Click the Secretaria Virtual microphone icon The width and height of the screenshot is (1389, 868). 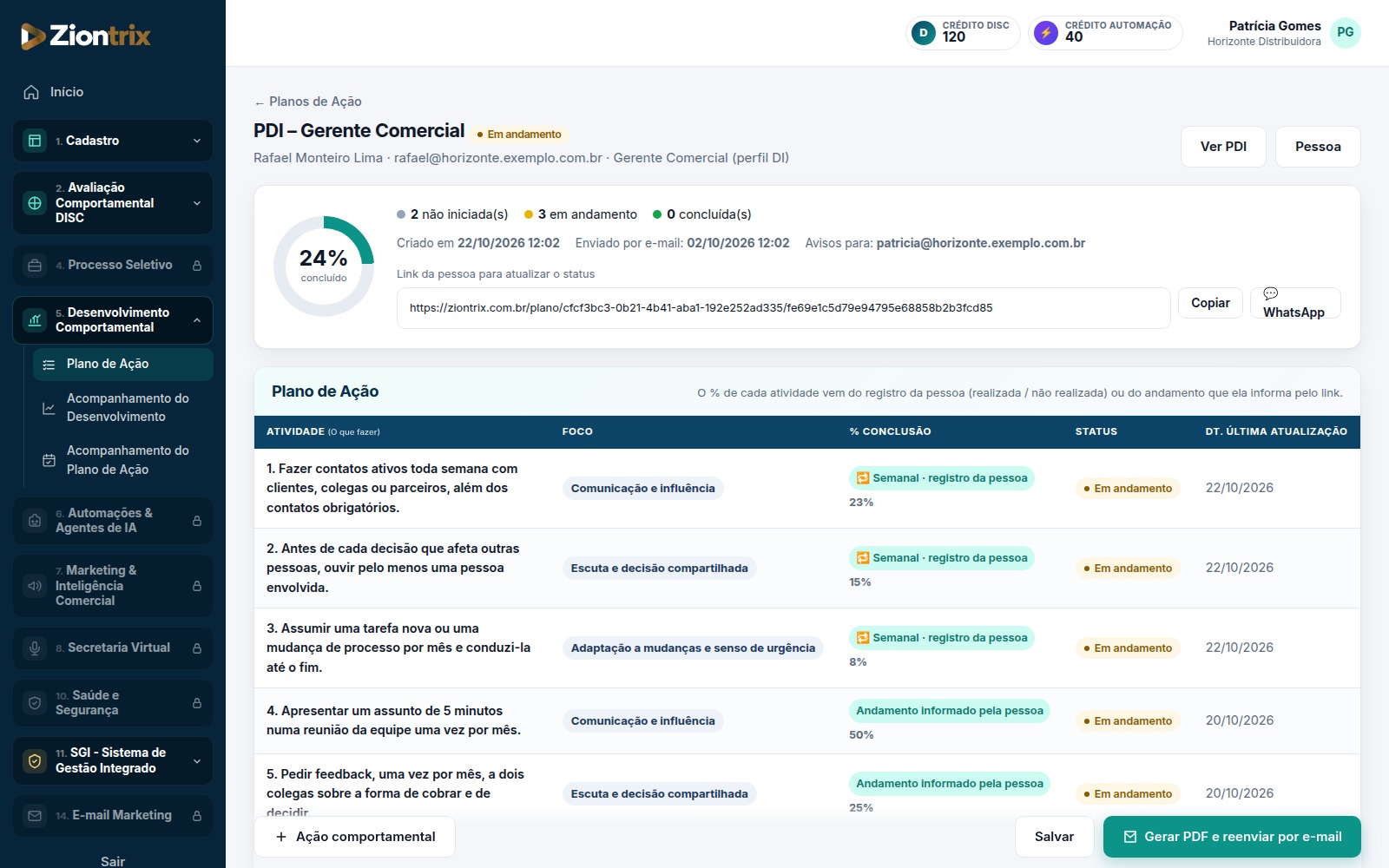click(x=35, y=648)
